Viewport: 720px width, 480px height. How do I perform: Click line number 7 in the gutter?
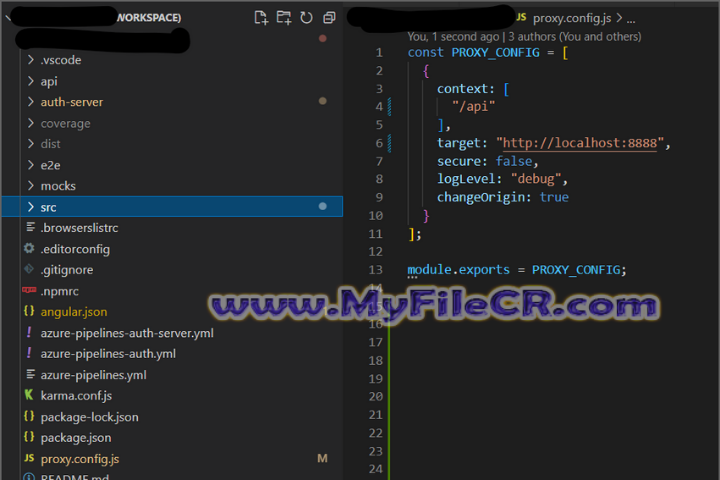point(379,162)
